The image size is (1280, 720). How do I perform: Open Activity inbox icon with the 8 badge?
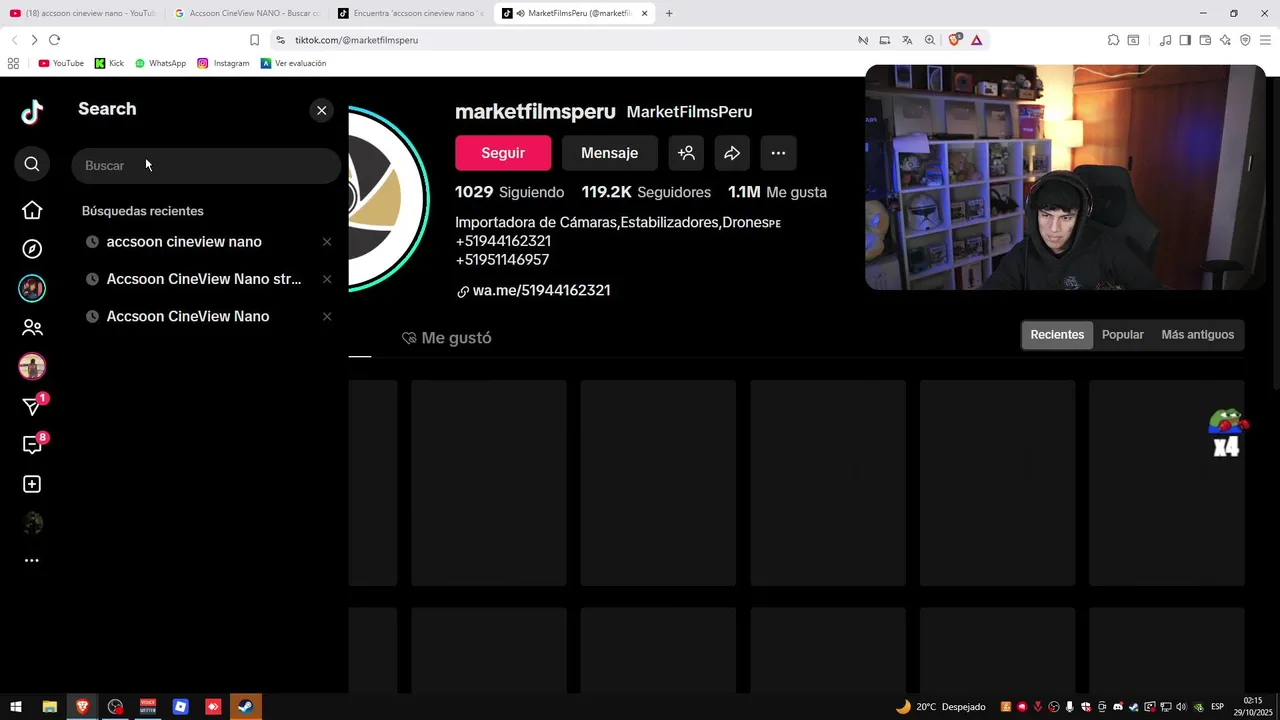(x=32, y=445)
